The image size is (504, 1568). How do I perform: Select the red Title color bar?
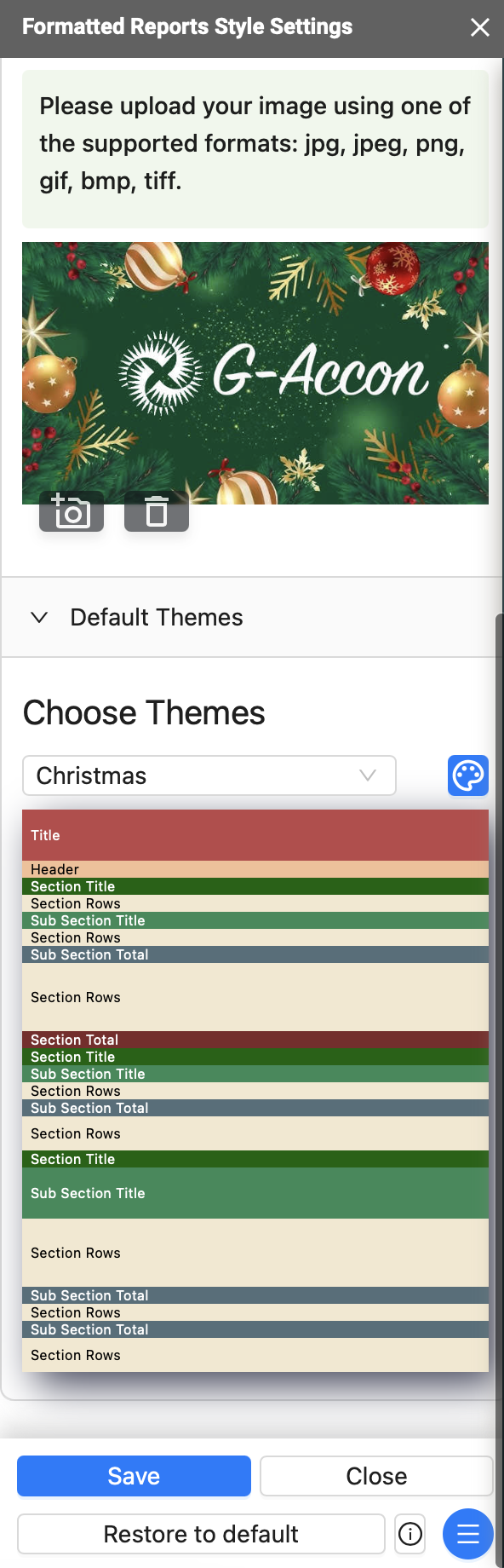[255, 835]
